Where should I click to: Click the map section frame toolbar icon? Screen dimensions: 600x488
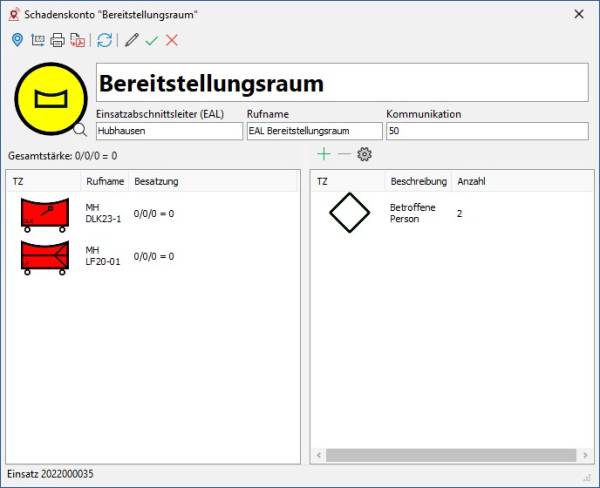(x=38, y=40)
